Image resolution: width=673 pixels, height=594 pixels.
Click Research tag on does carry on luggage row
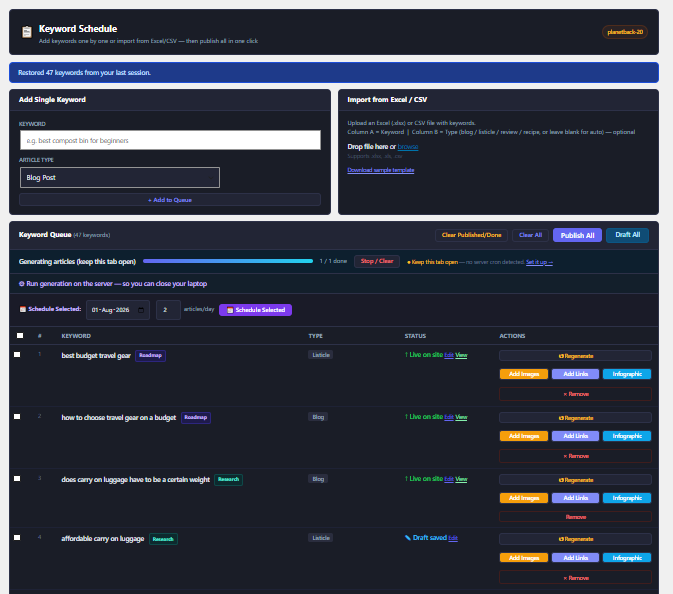pyautogui.click(x=228, y=479)
